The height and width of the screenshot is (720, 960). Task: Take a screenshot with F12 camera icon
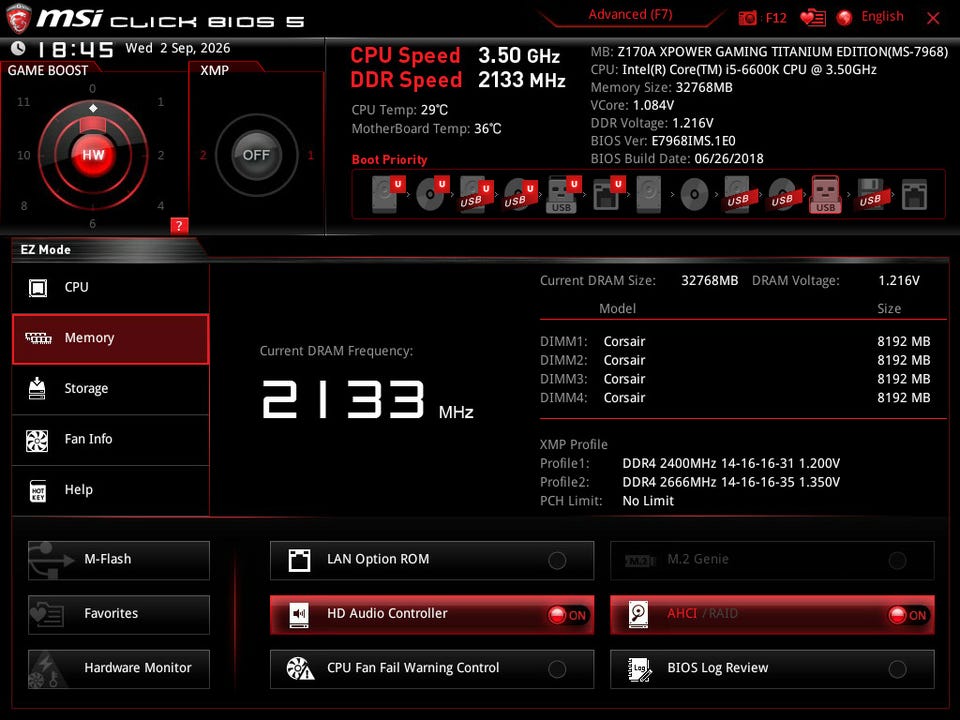point(748,18)
